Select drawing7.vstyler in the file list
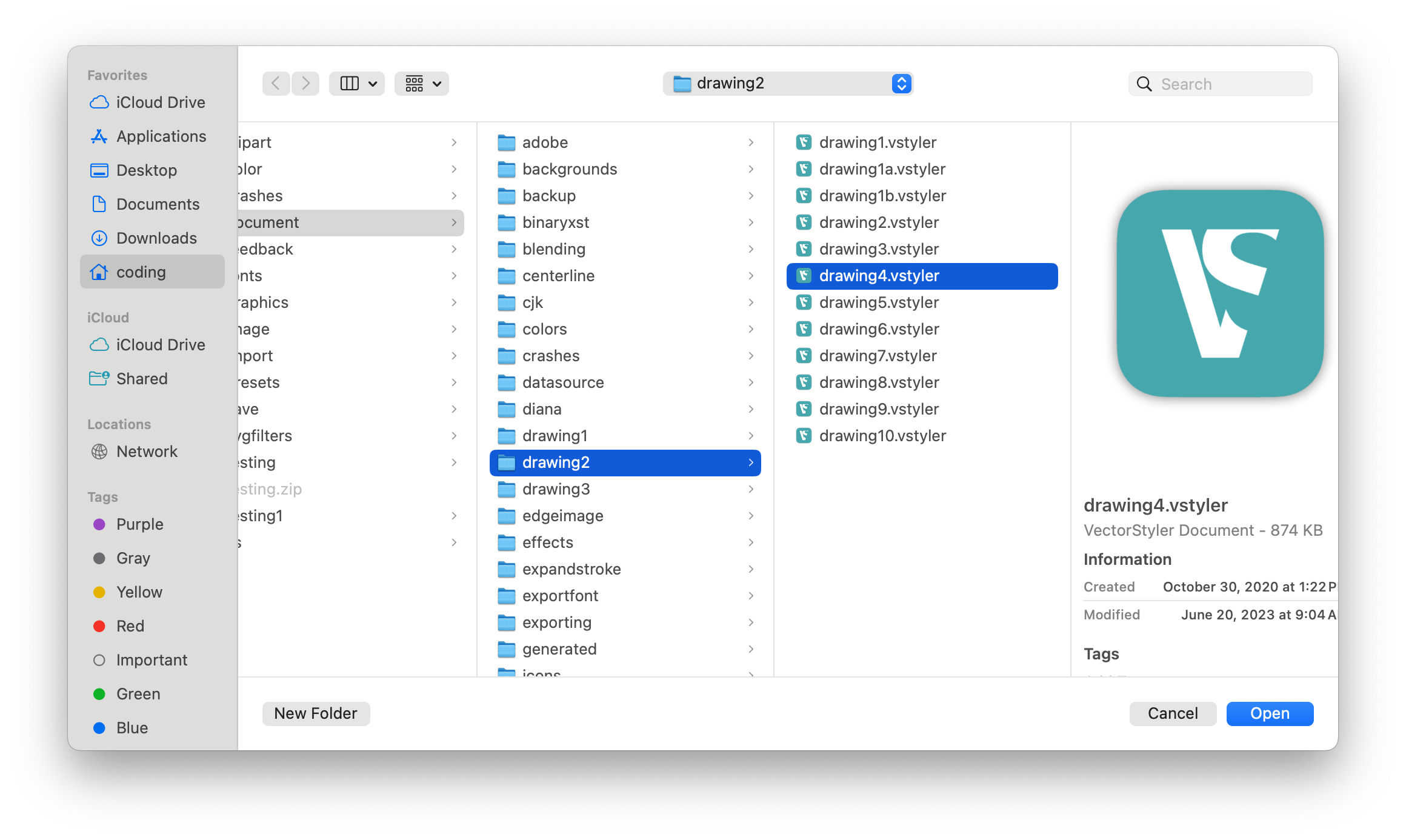 878,356
